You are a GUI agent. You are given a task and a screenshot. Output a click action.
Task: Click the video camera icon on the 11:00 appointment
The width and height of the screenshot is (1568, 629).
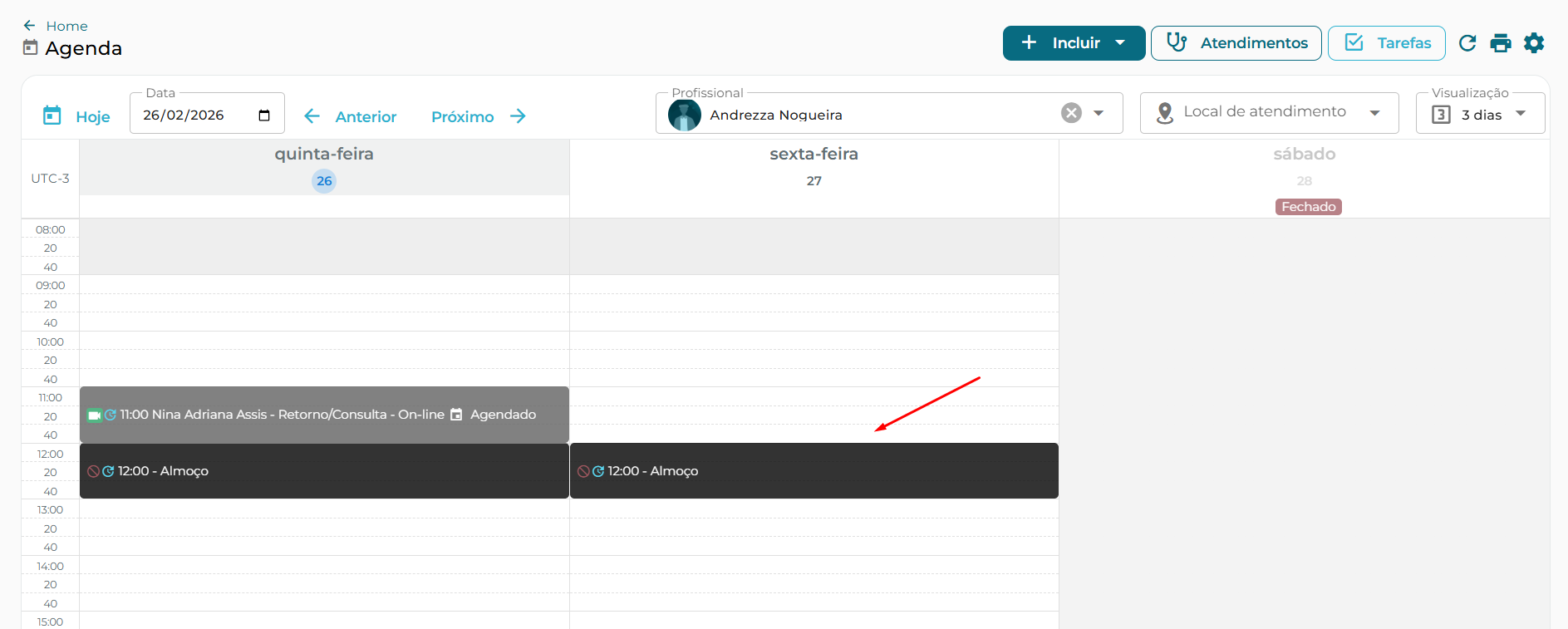point(95,415)
